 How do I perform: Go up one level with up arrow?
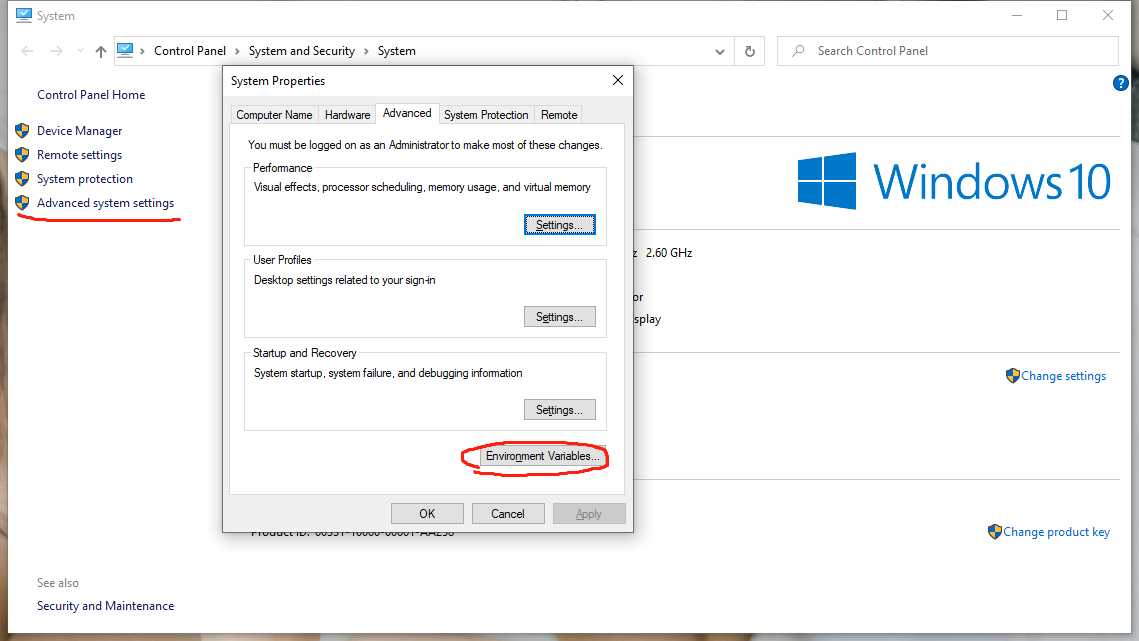coord(100,51)
